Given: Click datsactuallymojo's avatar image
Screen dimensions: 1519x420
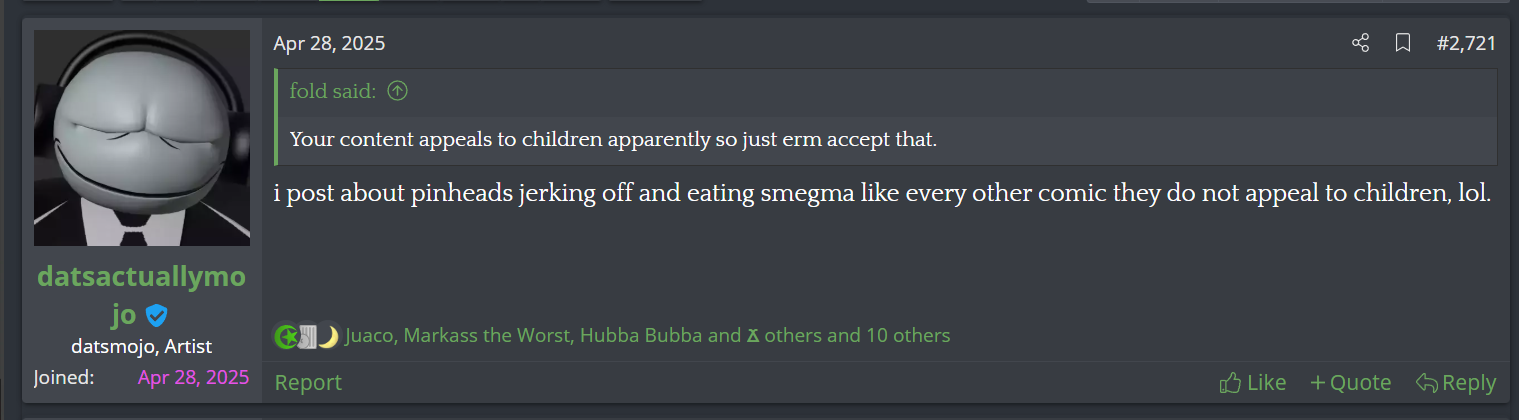Looking at the screenshot, I should [x=142, y=138].
